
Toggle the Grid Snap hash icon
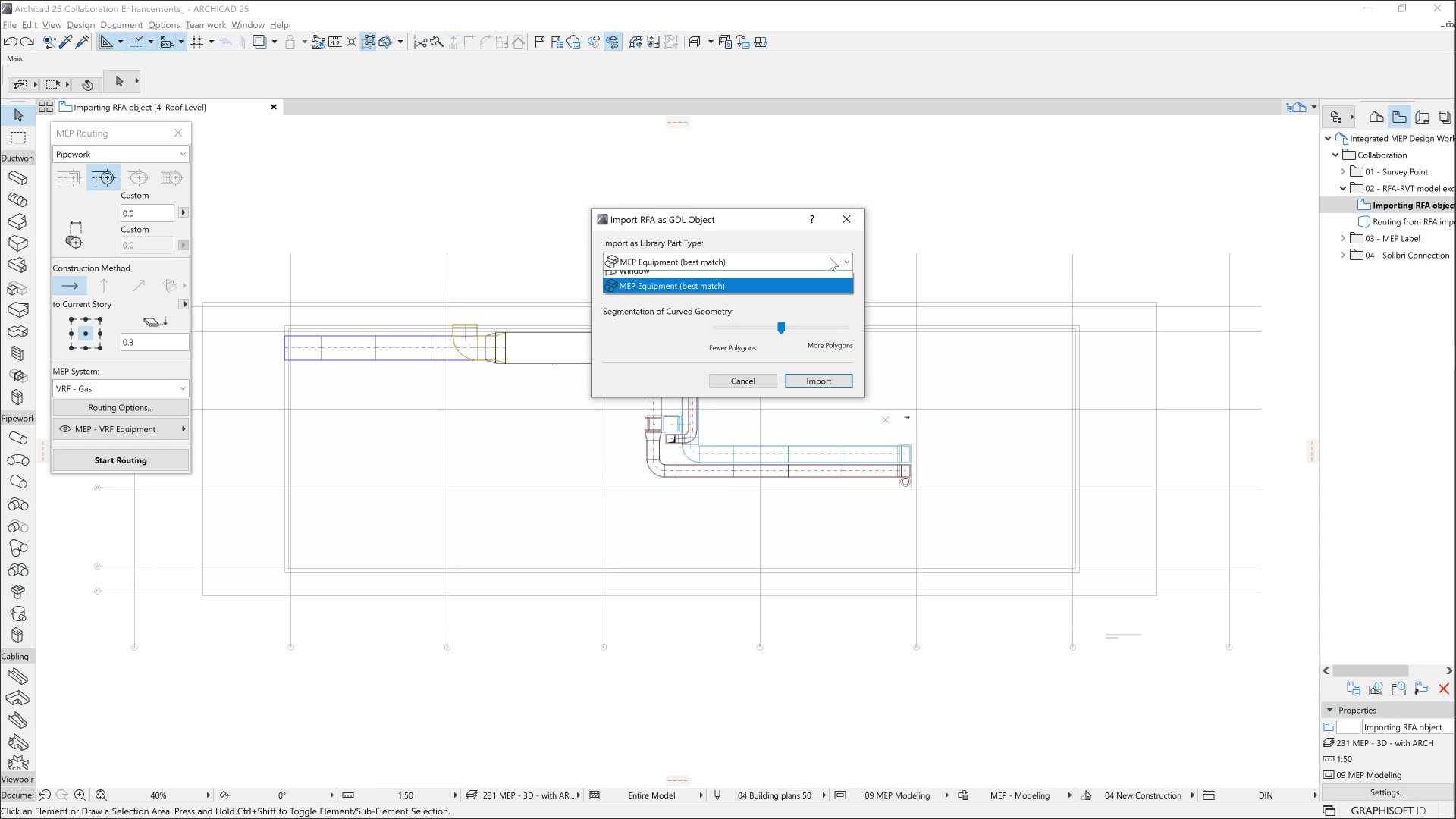click(197, 42)
